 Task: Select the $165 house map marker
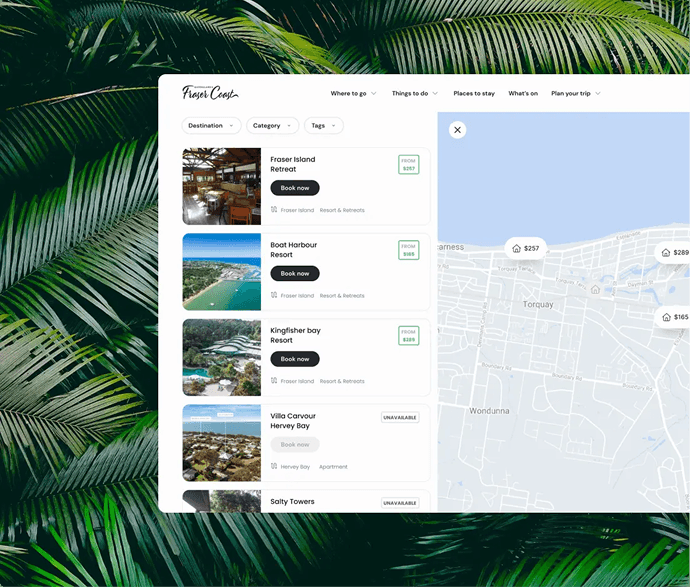pos(673,317)
